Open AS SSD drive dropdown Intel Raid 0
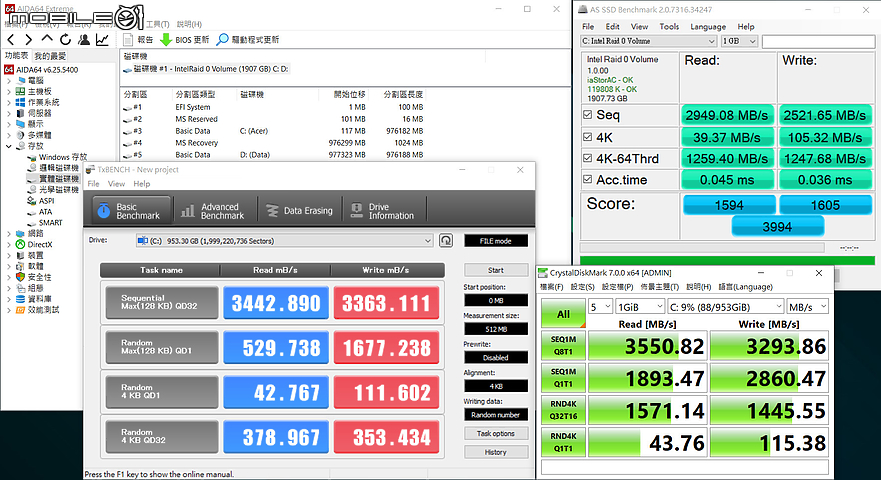The height and width of the screenshot is (480, 881). pos(648,41)
